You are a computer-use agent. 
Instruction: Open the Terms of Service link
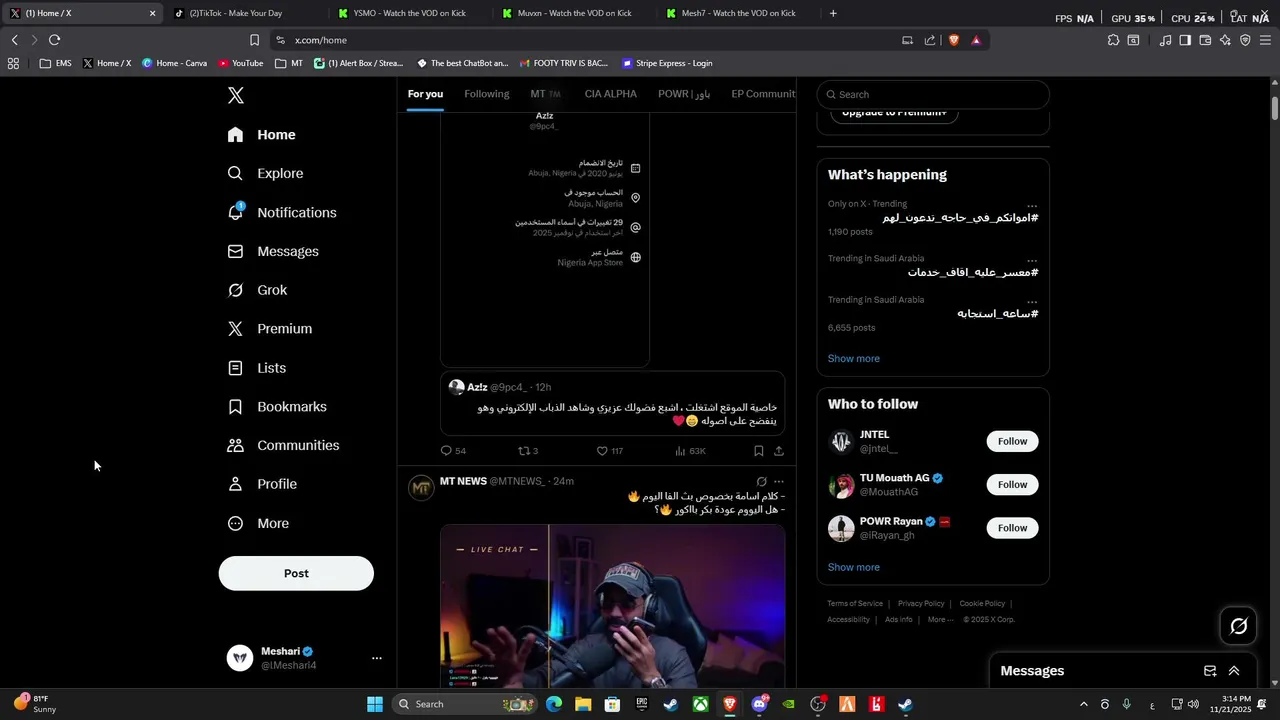855,604
